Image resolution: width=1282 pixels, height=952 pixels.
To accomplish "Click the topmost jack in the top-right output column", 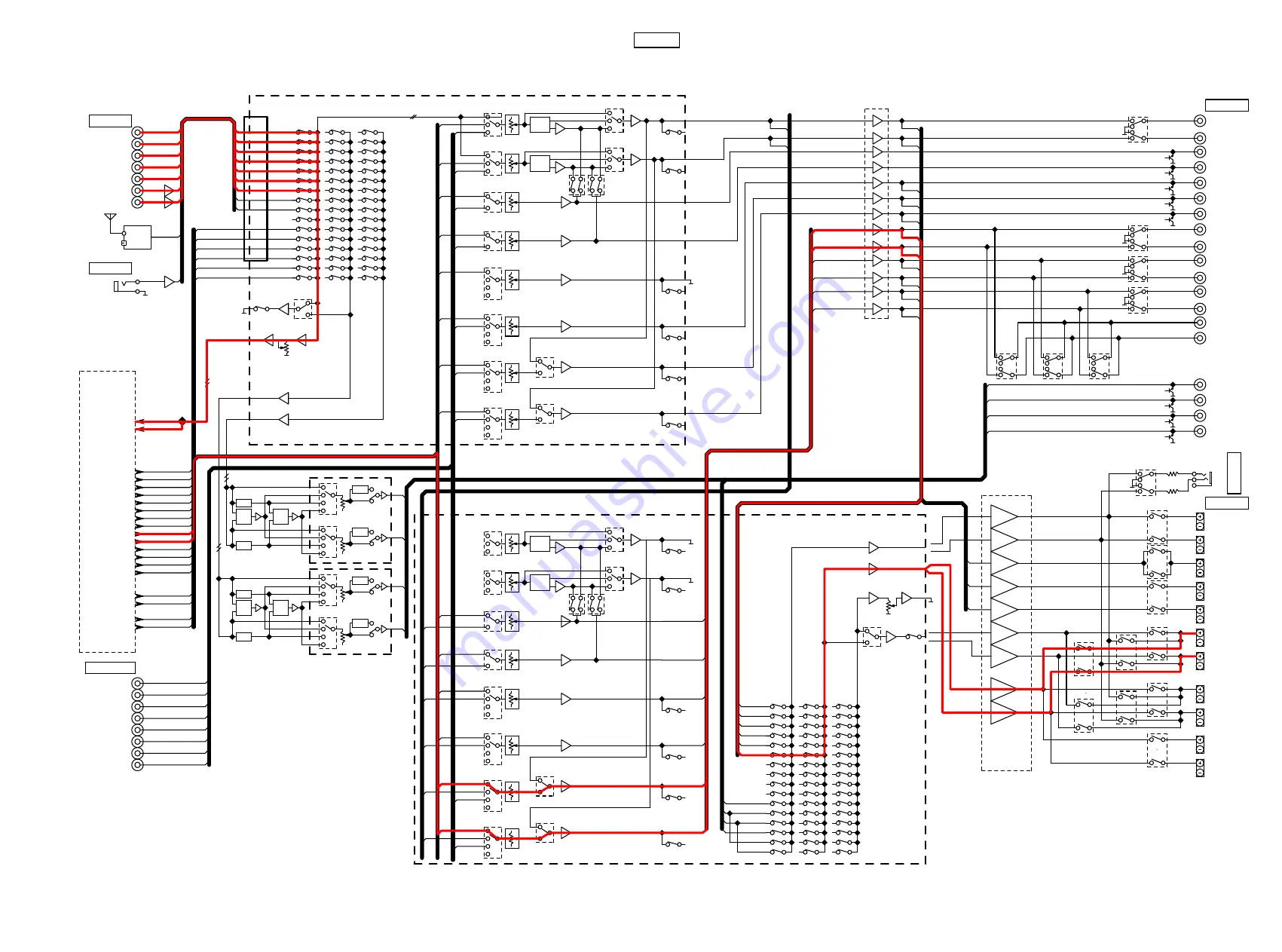I will coord(1200,121).
